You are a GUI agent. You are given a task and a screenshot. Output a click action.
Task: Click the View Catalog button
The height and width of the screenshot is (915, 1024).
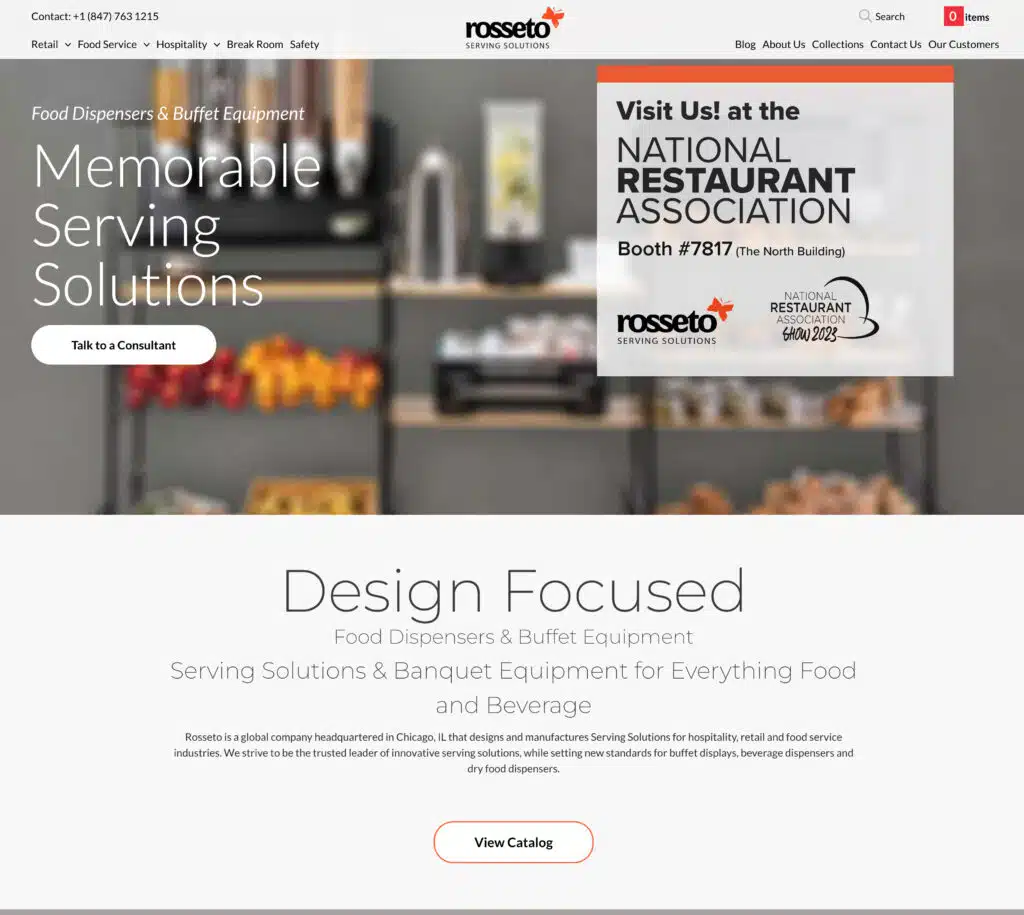[x=513, y=842]
